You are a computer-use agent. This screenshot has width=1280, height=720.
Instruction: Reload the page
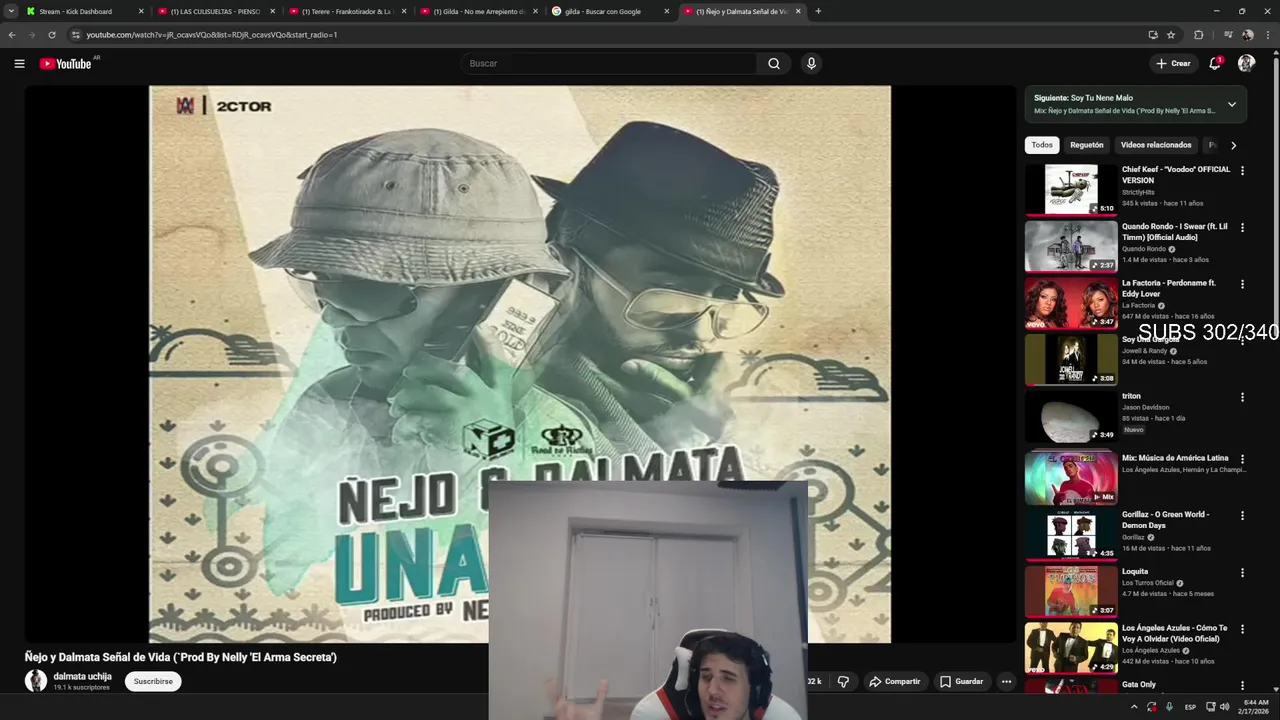point(52,34)
